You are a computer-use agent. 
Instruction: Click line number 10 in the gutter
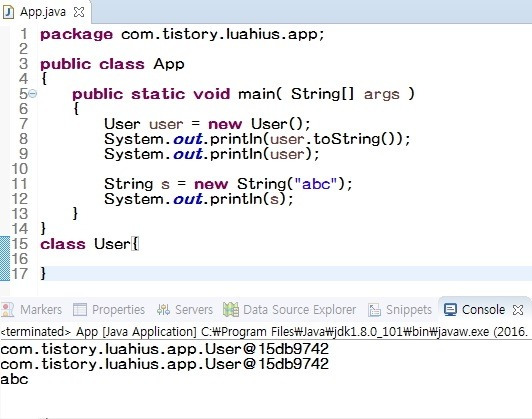[x=19, y=169]
